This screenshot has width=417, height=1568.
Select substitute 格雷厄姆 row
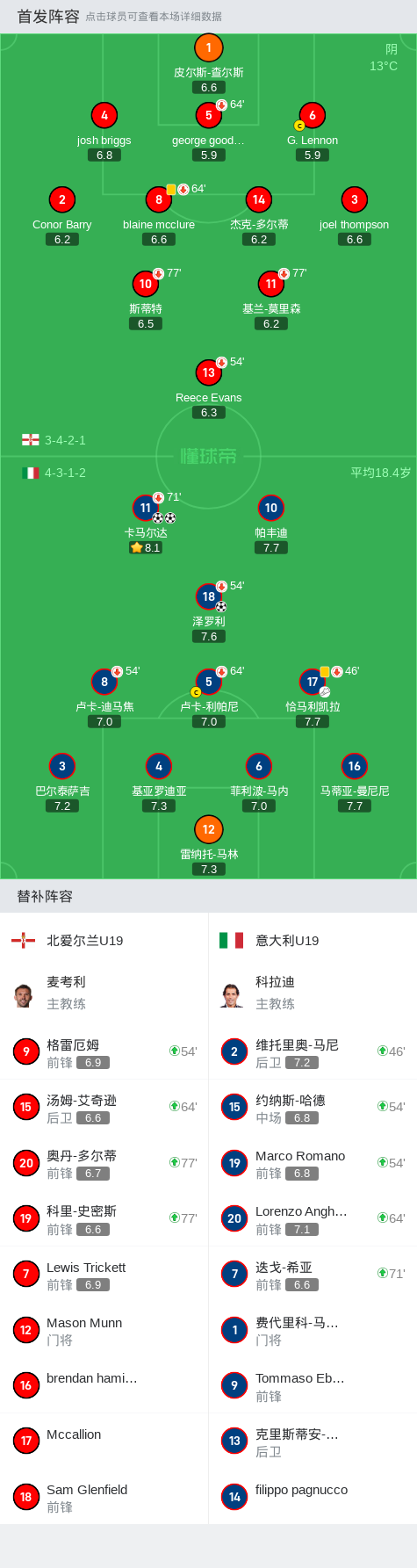coord(104,1051)
